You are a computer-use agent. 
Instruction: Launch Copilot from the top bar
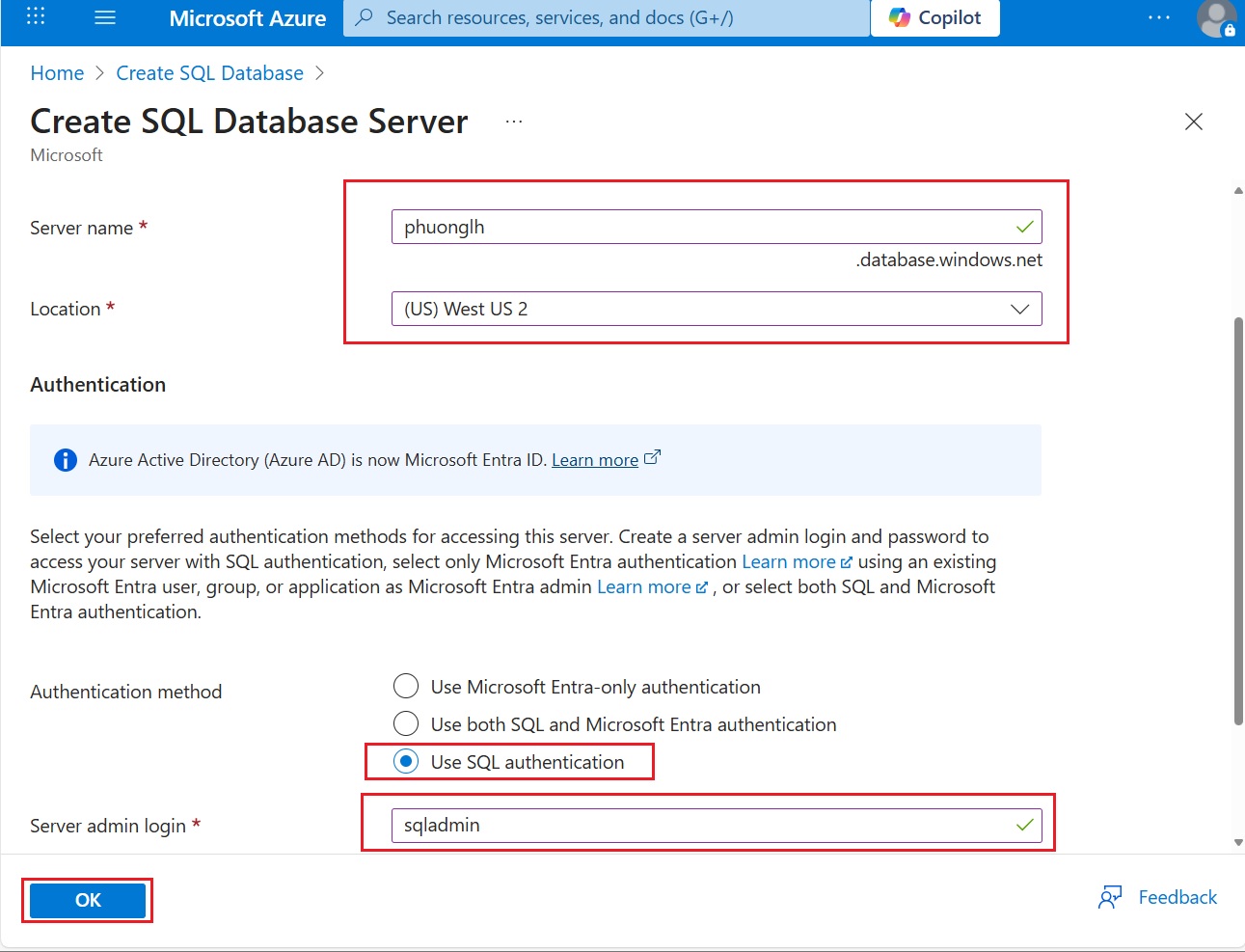[934, 17]
